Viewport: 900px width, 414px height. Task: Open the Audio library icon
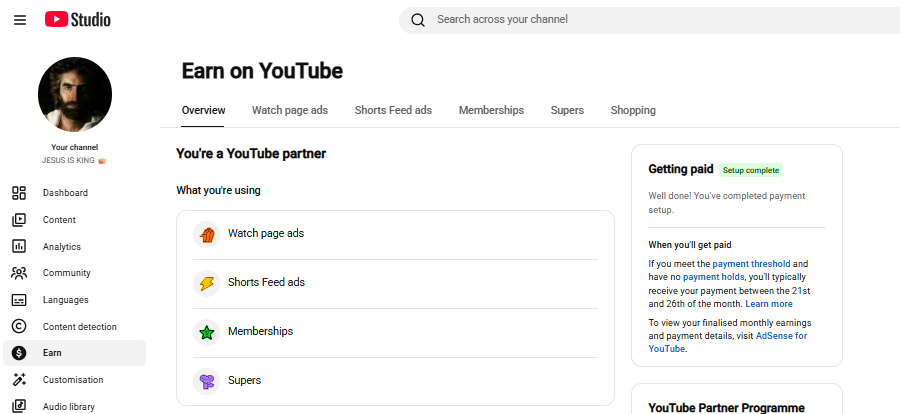click(19, 406)
